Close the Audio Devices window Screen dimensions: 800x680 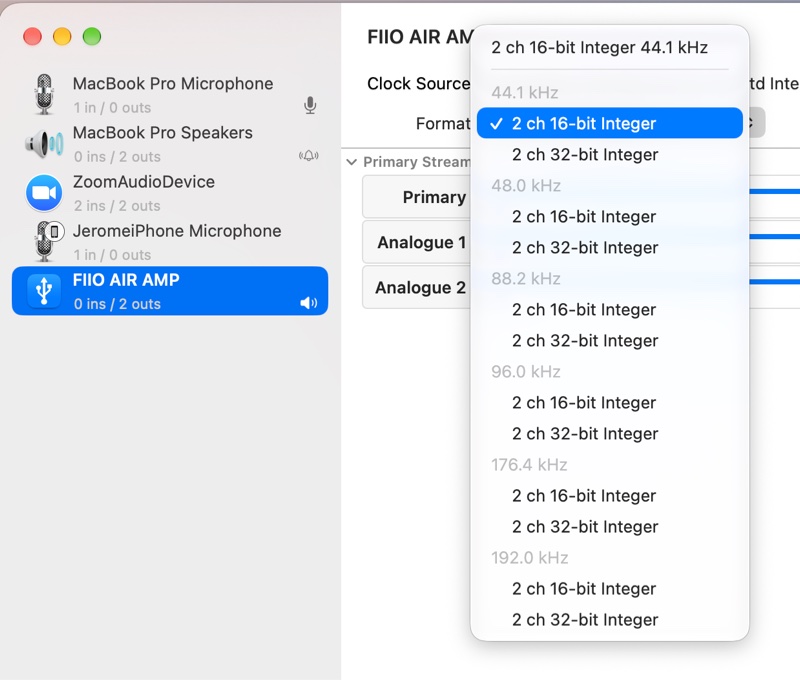33,37
